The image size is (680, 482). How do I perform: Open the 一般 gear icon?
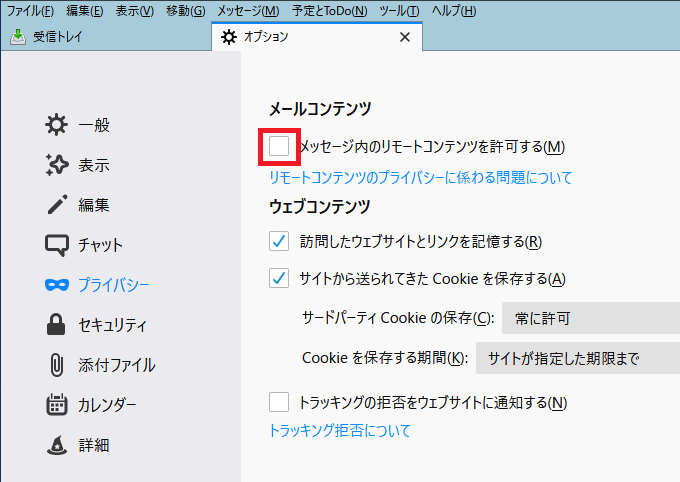pos(56,125)
